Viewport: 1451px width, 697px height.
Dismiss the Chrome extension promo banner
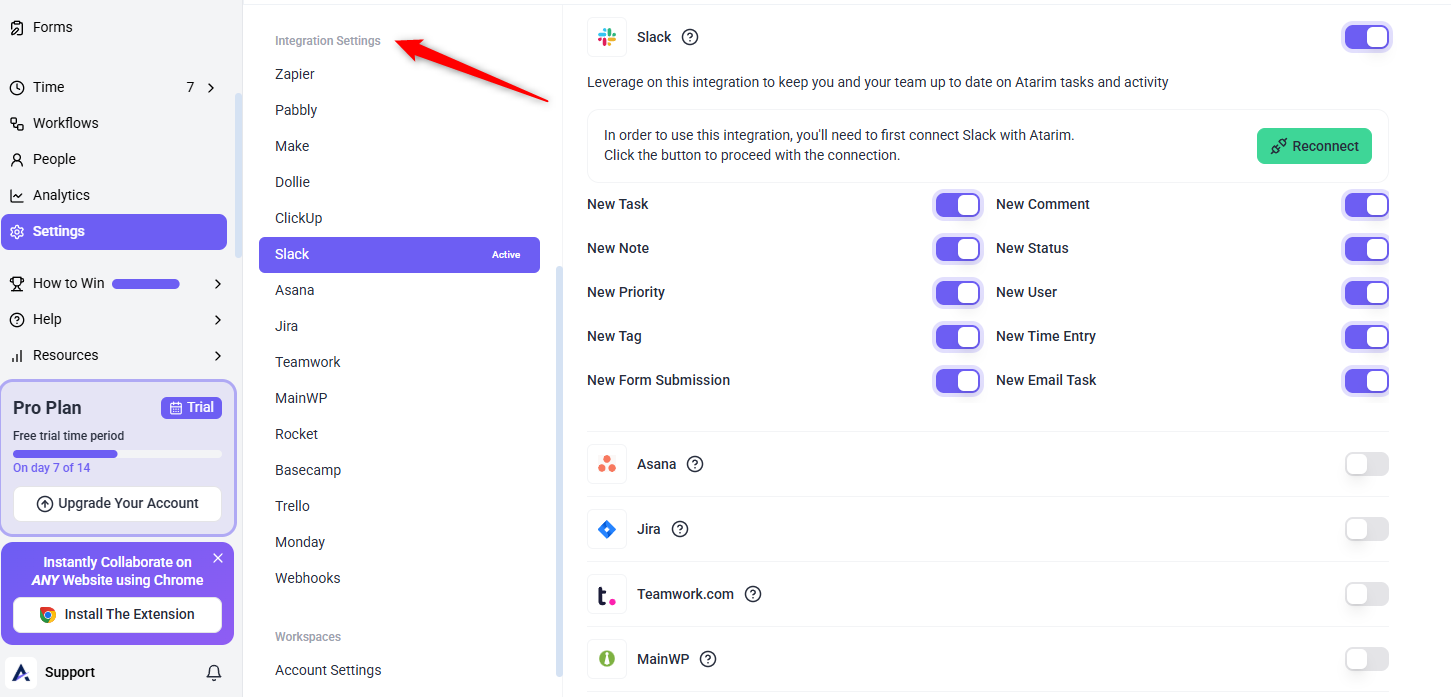(x=218, y=558)
